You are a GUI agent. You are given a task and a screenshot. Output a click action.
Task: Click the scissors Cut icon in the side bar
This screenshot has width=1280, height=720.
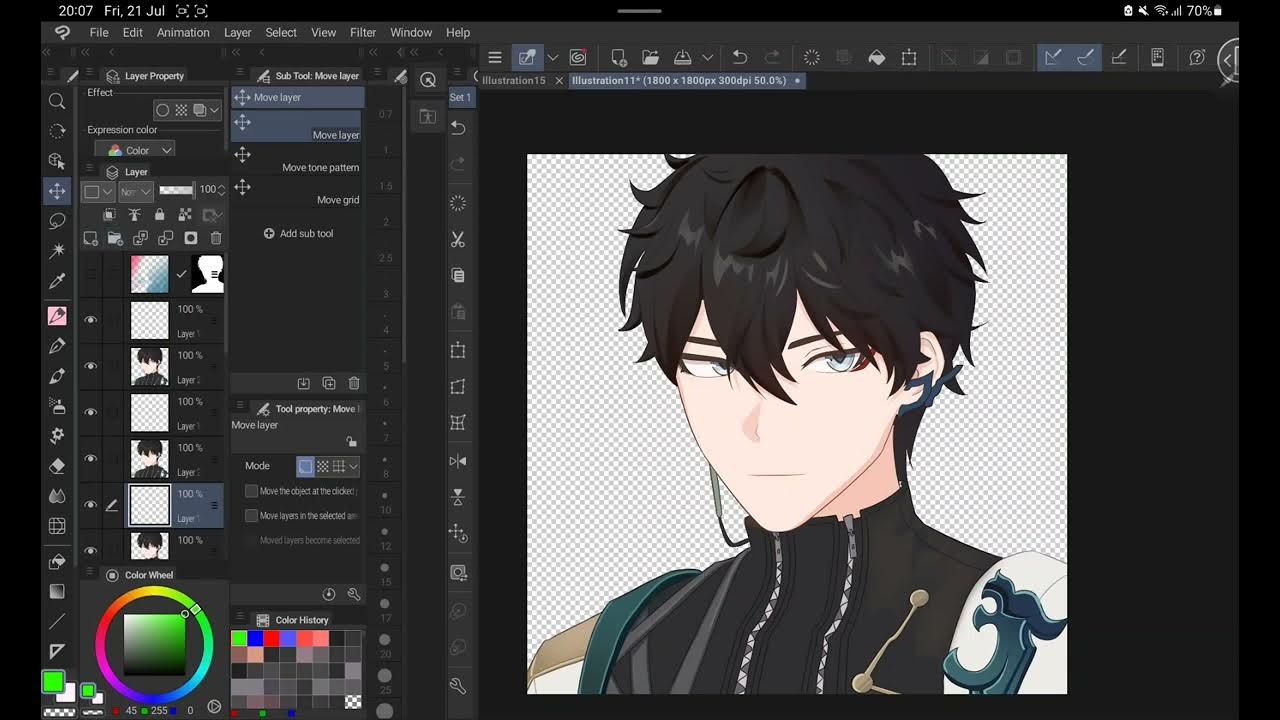[x=458, y=239]
